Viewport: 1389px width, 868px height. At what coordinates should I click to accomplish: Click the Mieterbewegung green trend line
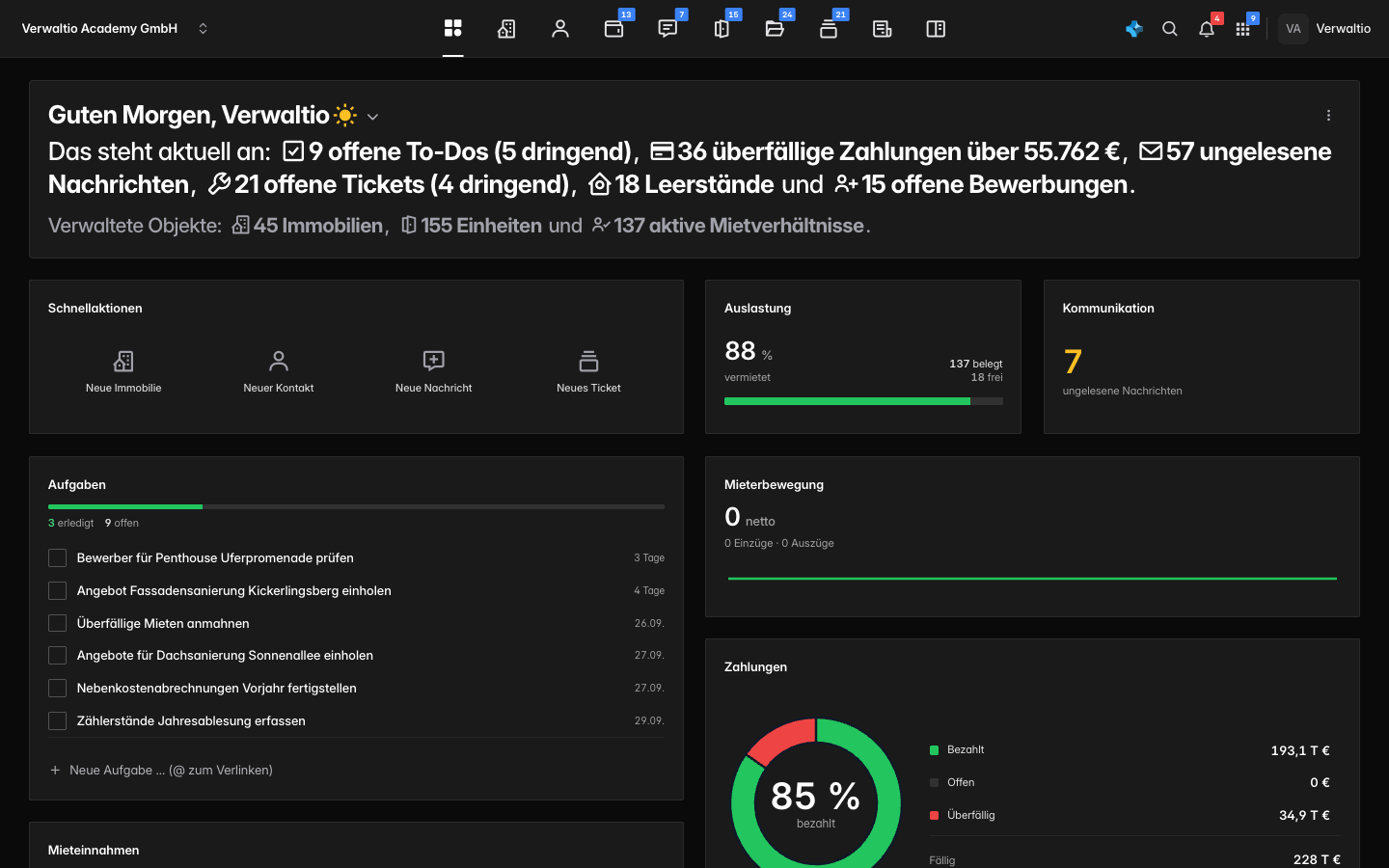click(x=1032, y=579)
